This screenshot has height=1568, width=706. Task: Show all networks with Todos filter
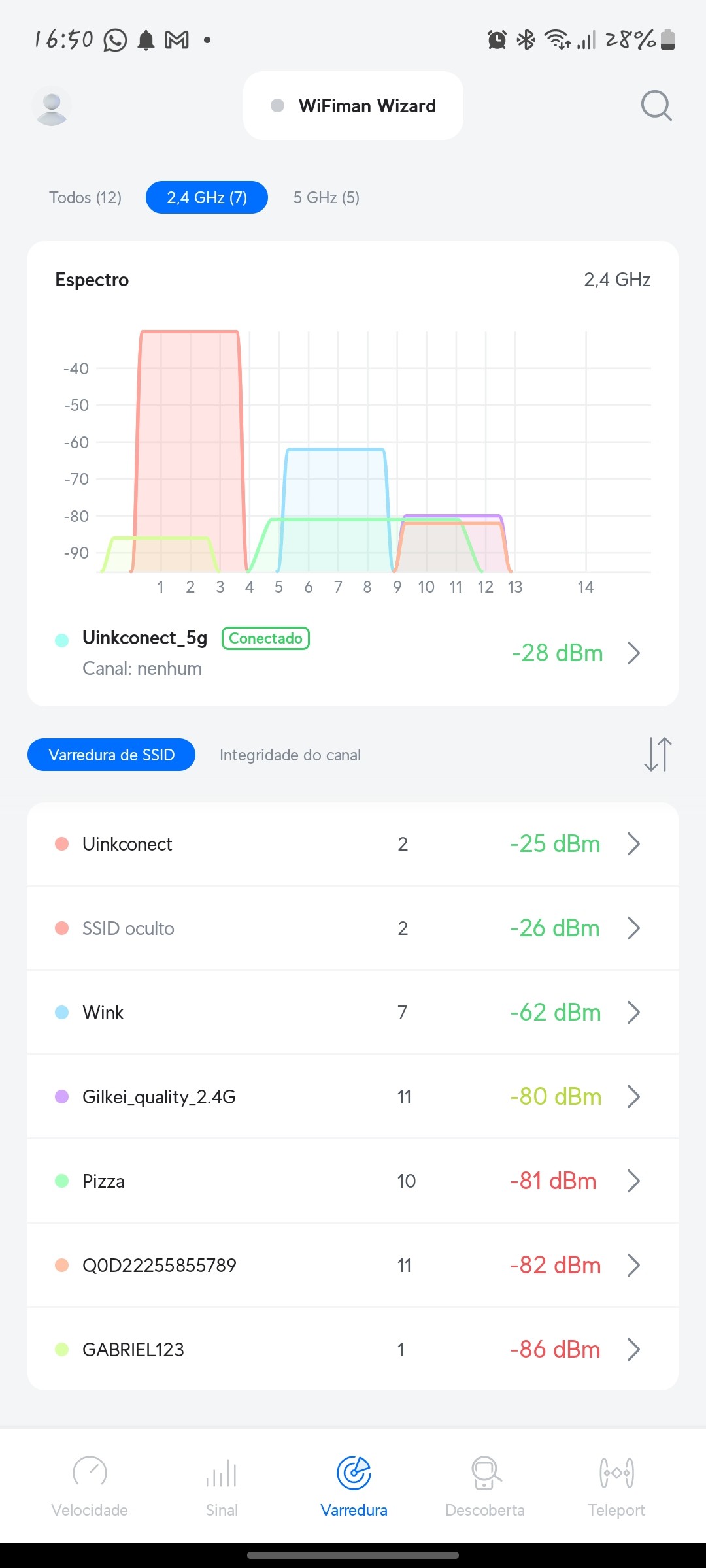click(x=86, y=197)
